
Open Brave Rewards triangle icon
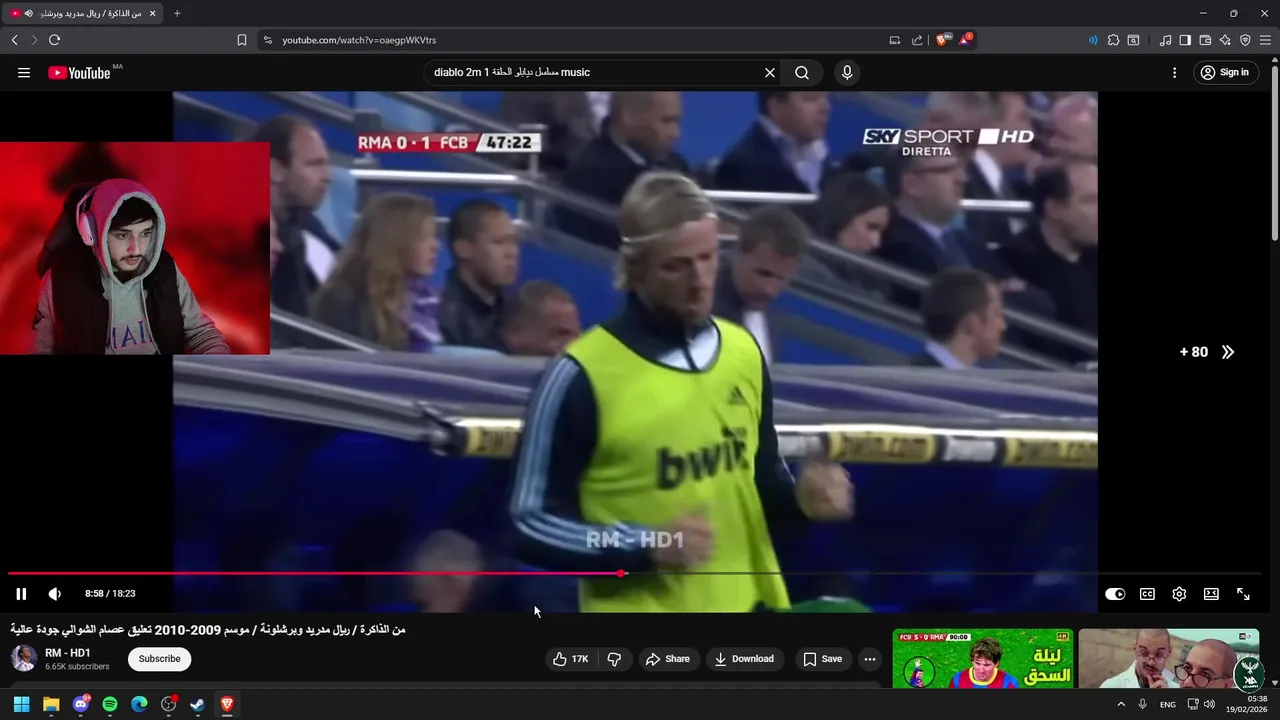click(965, 40)
